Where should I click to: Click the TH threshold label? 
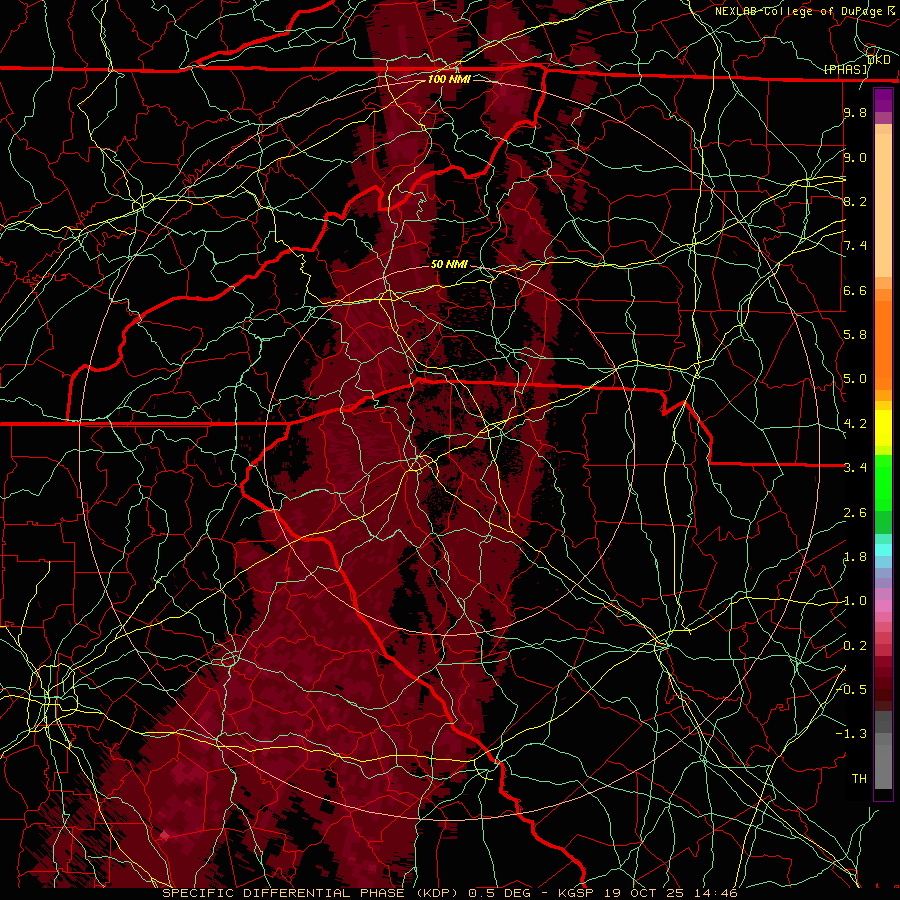859,779
